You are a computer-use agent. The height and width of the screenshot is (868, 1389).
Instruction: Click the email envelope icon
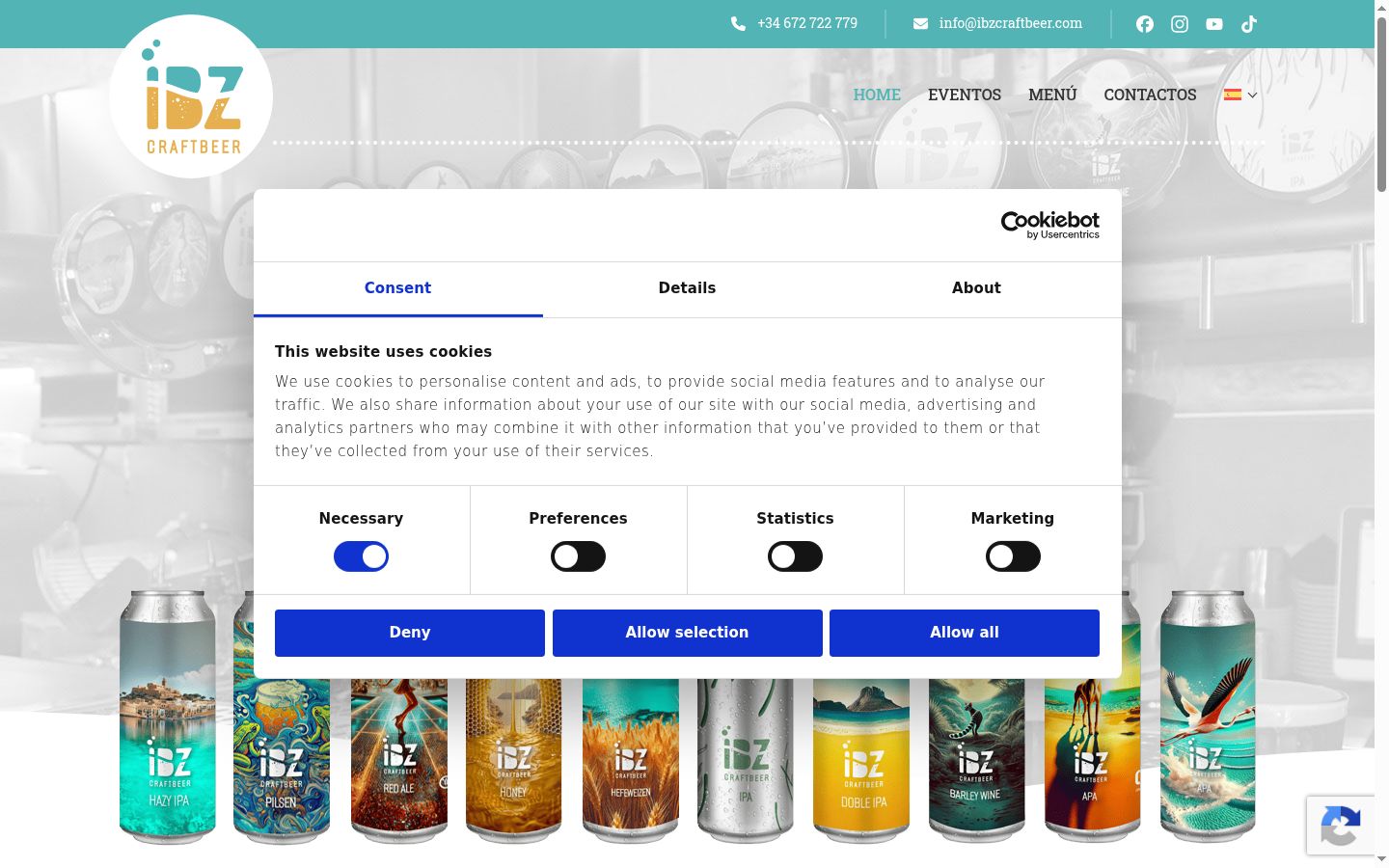(x=920, y=23)
